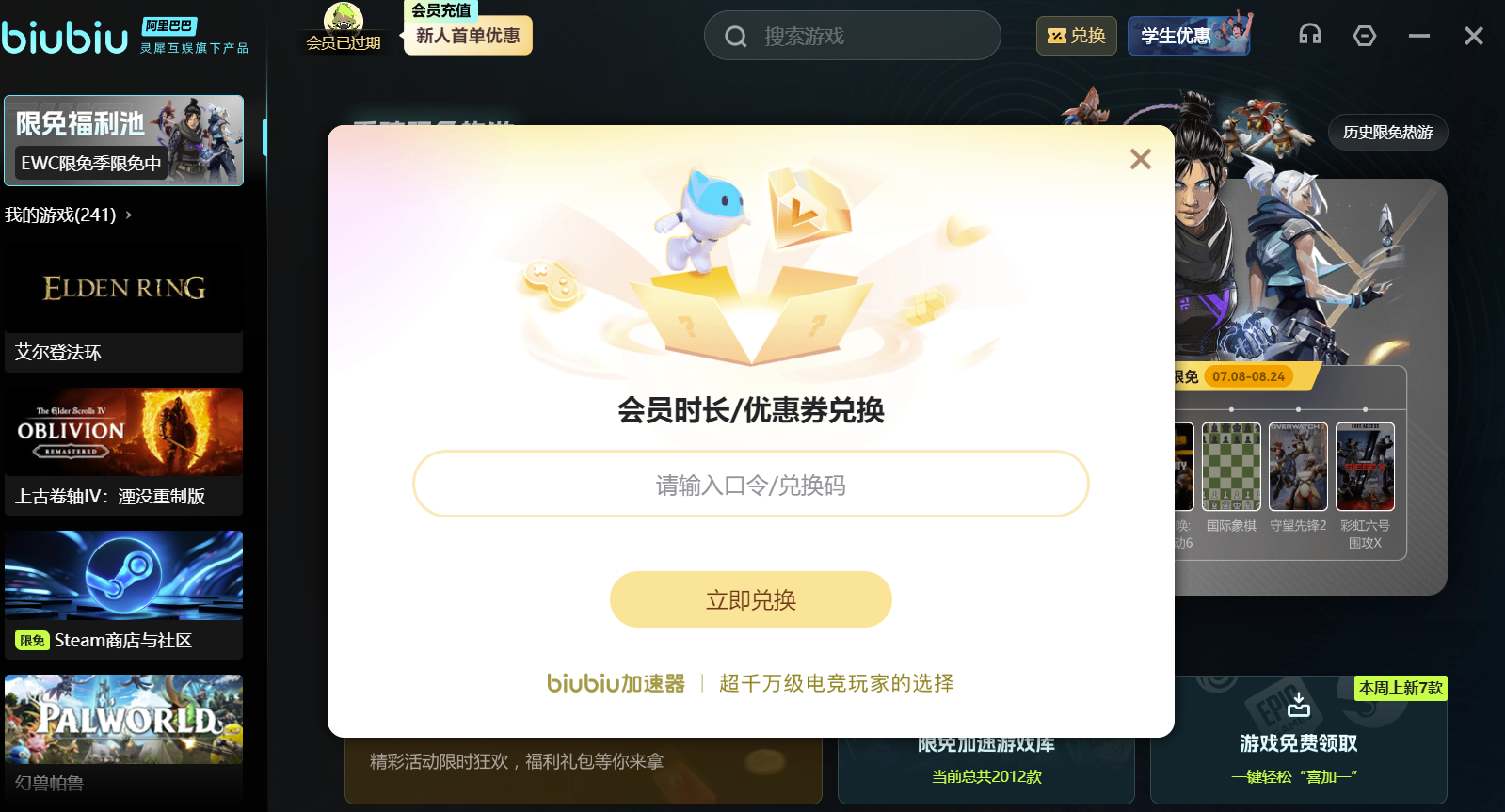
Task: Click the 立即兑换 redeem now button
Action: (750, 599)
